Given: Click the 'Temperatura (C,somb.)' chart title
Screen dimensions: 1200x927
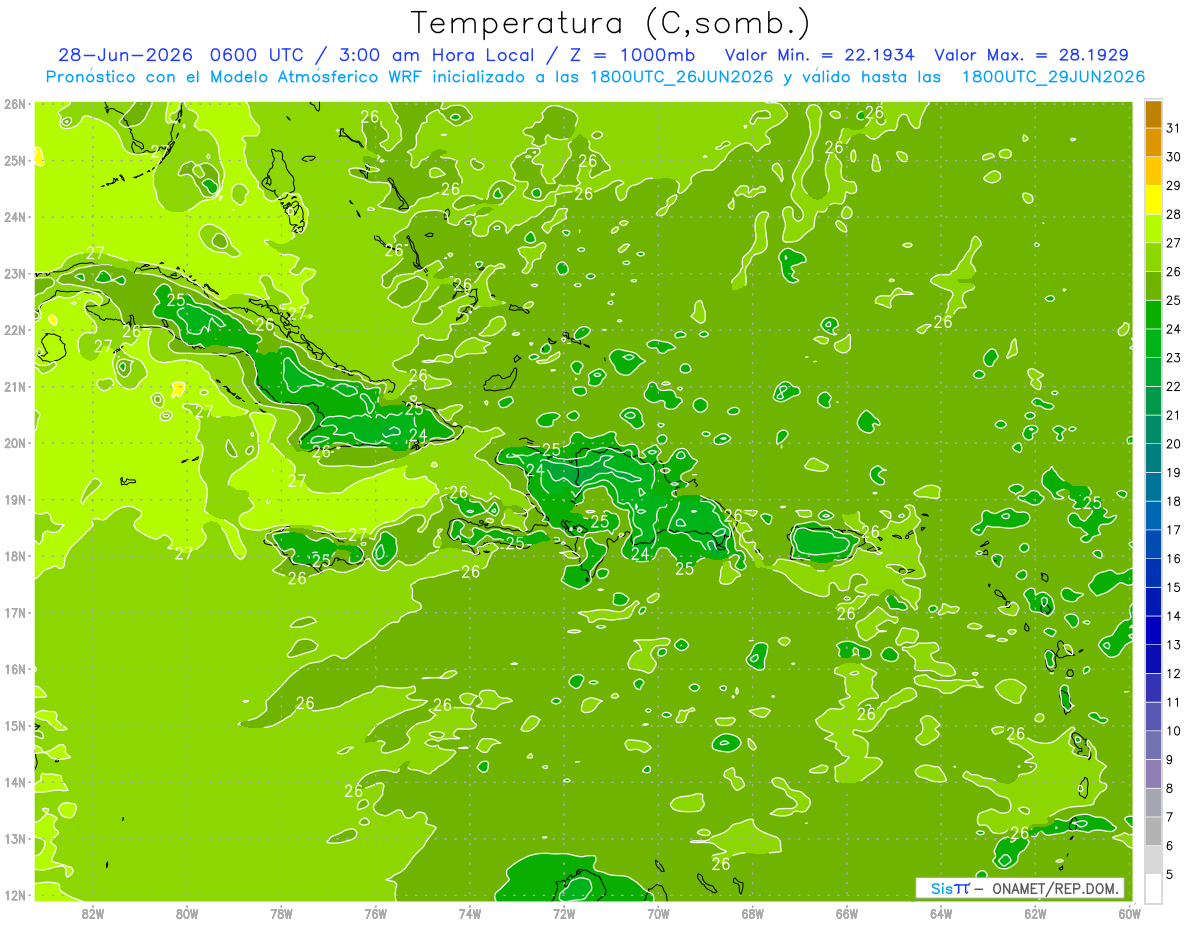Looking at the screenshot, I should pos(610,23).
